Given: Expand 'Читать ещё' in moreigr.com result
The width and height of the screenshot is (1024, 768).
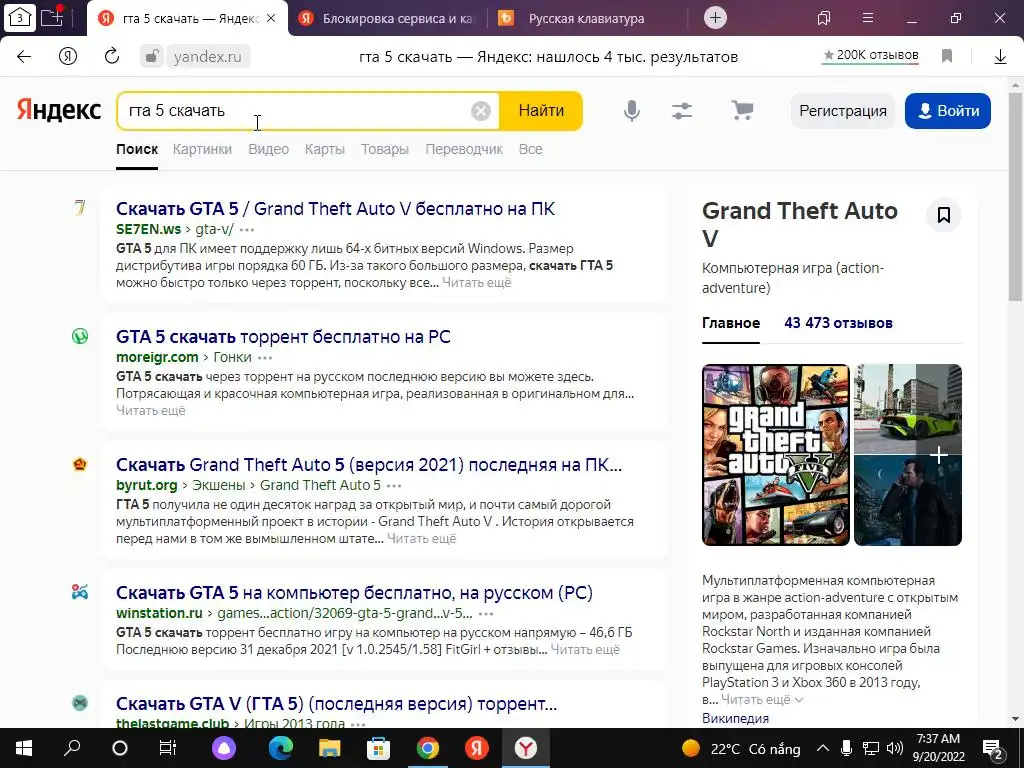Looking at the screenshot, I should coord(151,411).
